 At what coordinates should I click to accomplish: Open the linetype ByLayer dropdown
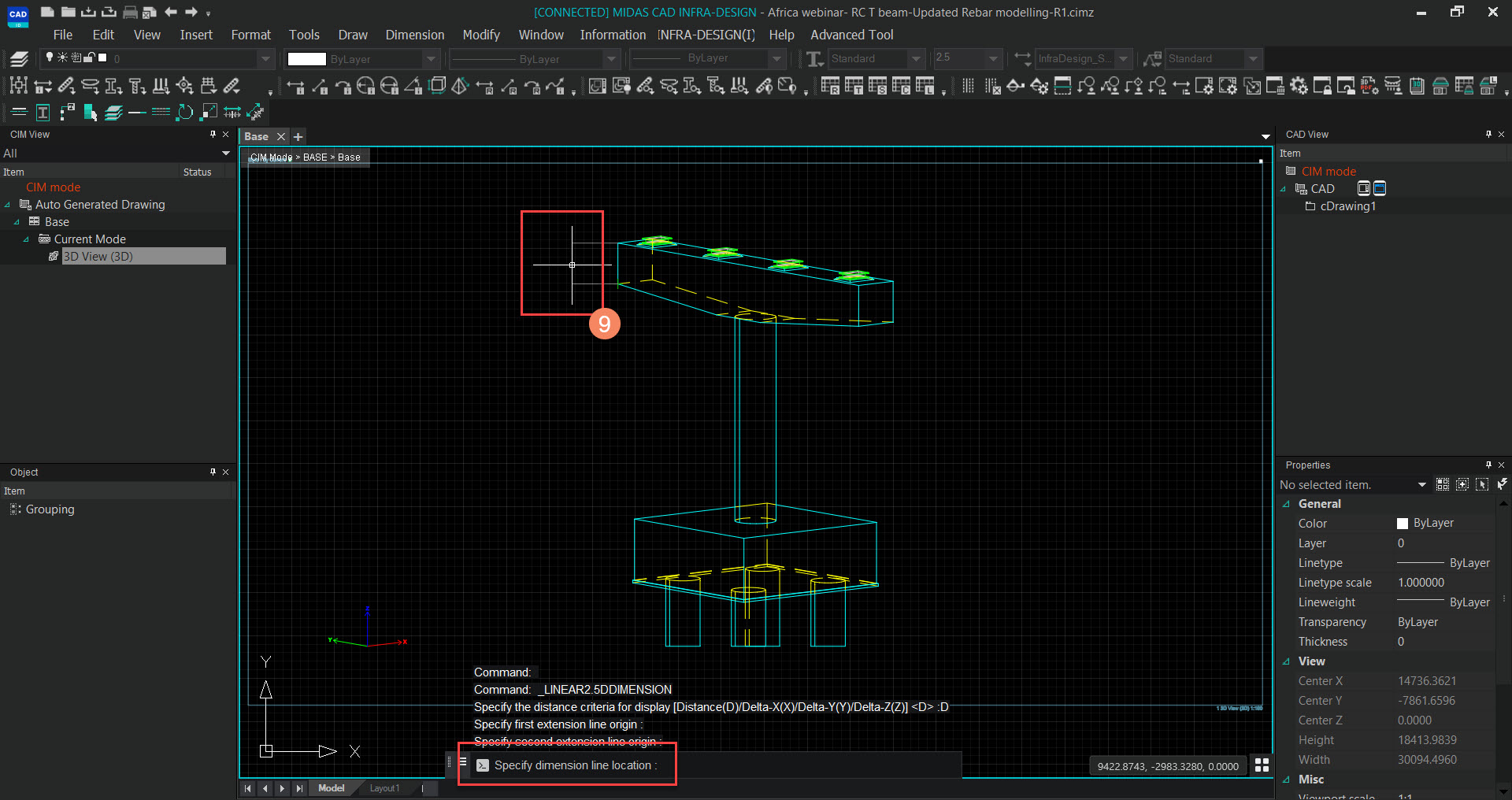tap(612, 59)
